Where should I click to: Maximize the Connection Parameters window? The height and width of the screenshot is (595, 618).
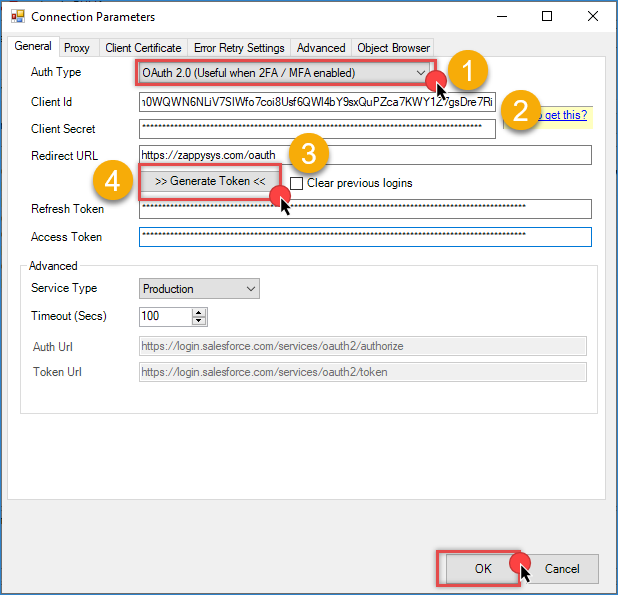[547, 17]
